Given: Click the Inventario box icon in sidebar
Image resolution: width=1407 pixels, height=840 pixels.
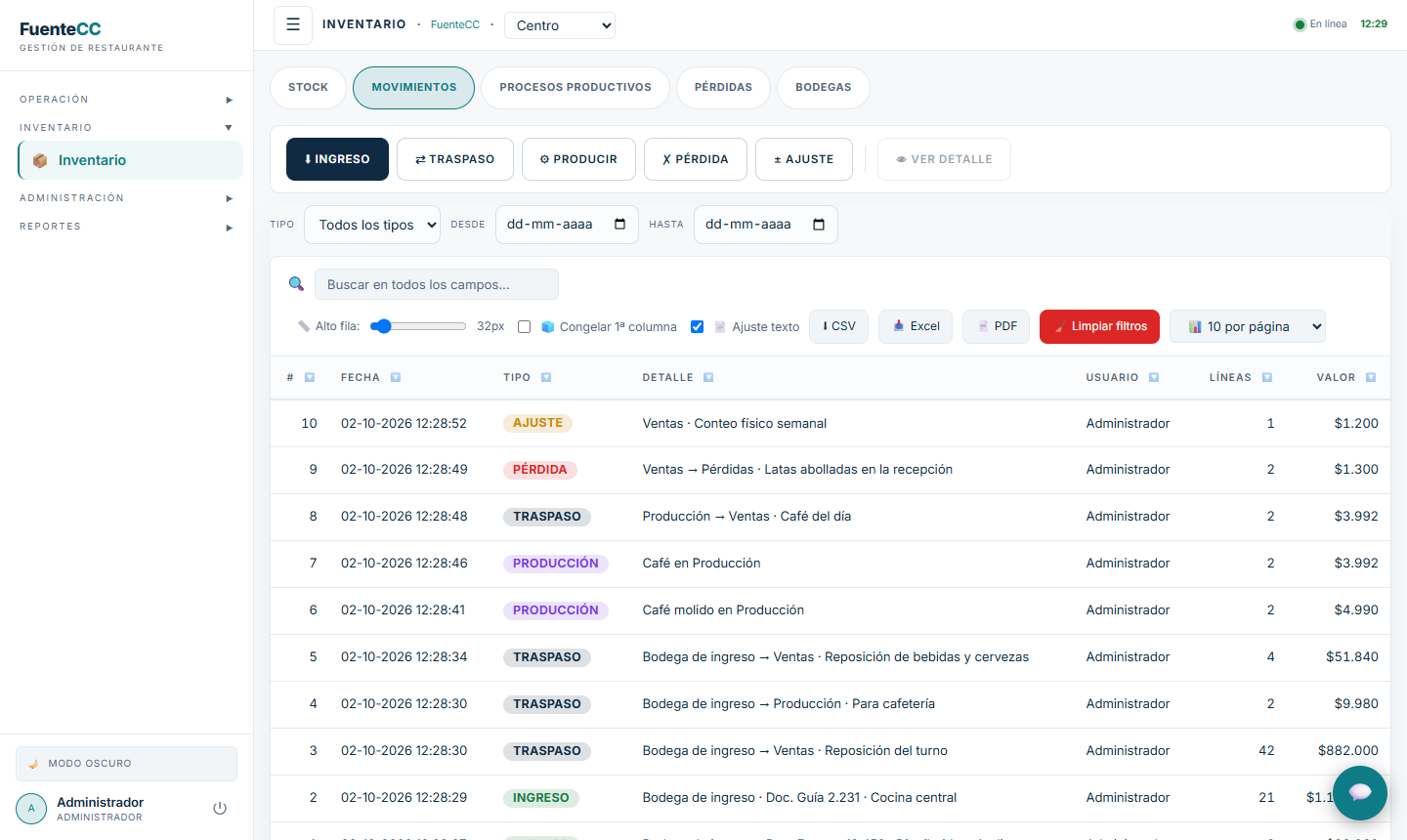Looking at the screenshot, I should coord(40,160).
